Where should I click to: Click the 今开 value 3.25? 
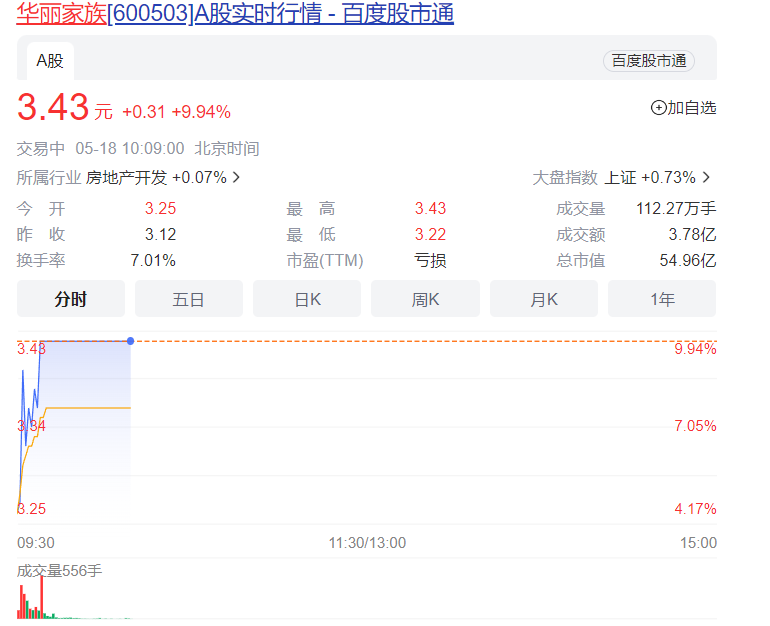point(160,208)
